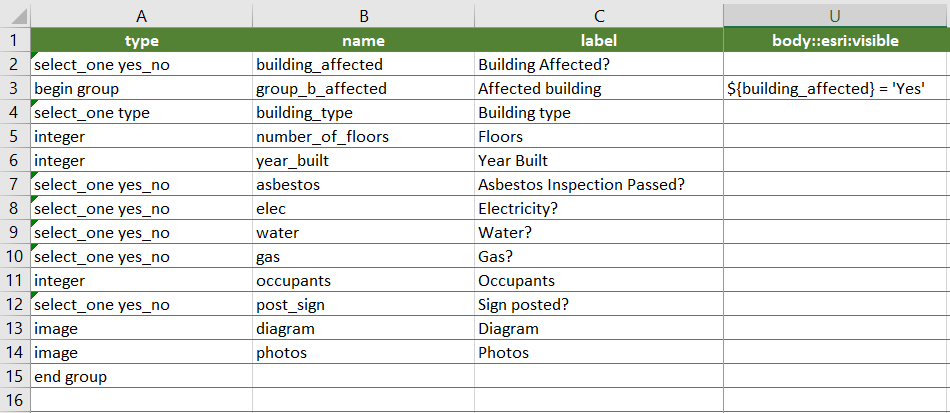Screen dimensions: 950x413
Task: Click the green "type" header cell
Action: click(141, 41)
